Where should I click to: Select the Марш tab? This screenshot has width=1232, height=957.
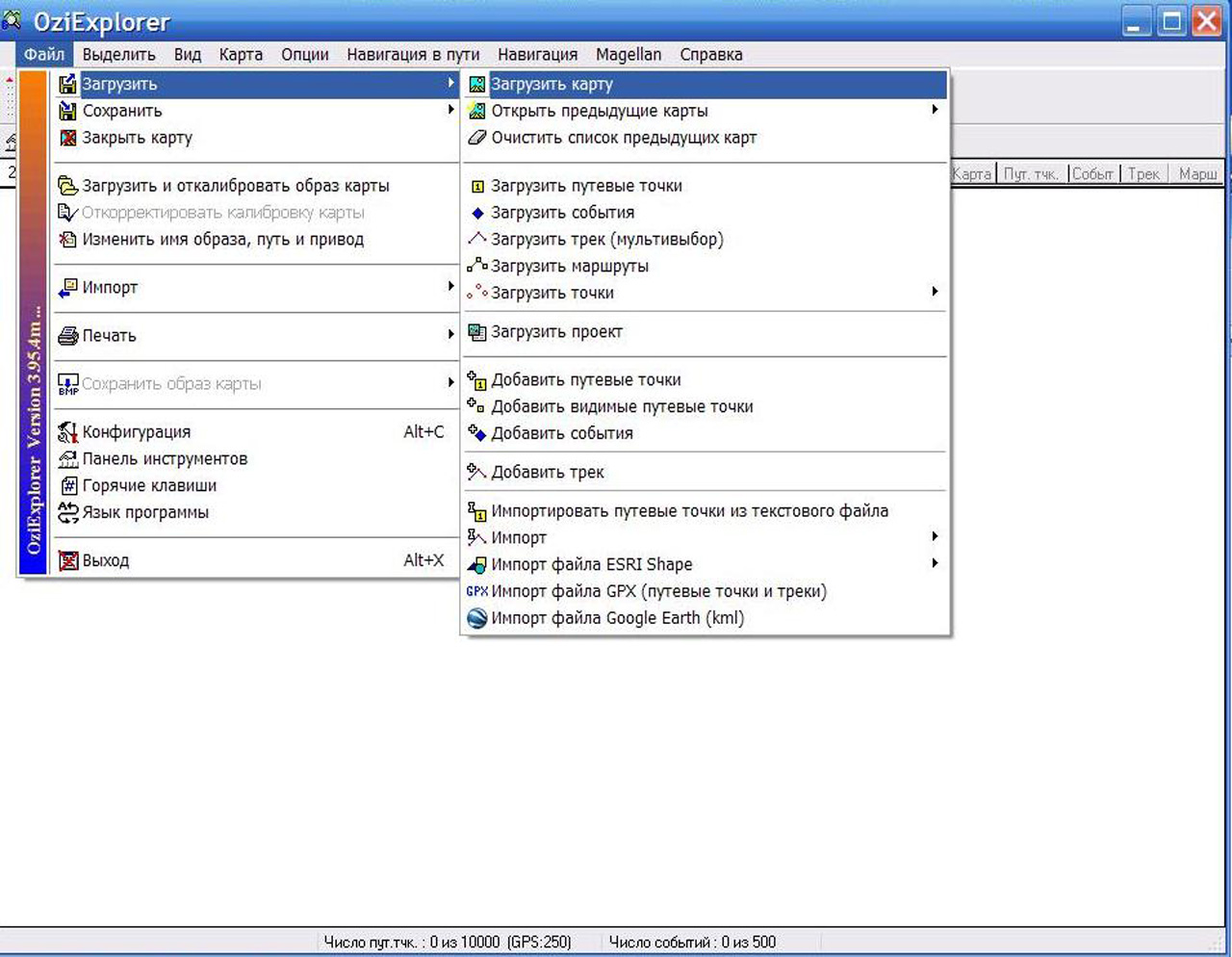pyautogui.click(x=1197, y=174)
